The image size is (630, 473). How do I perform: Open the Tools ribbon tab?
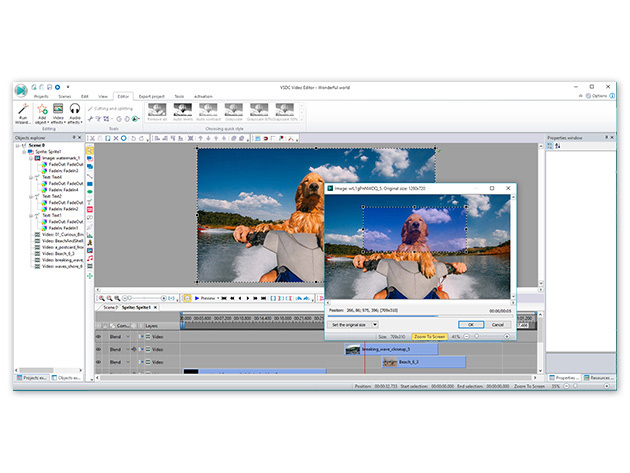[x=179, y=96]
